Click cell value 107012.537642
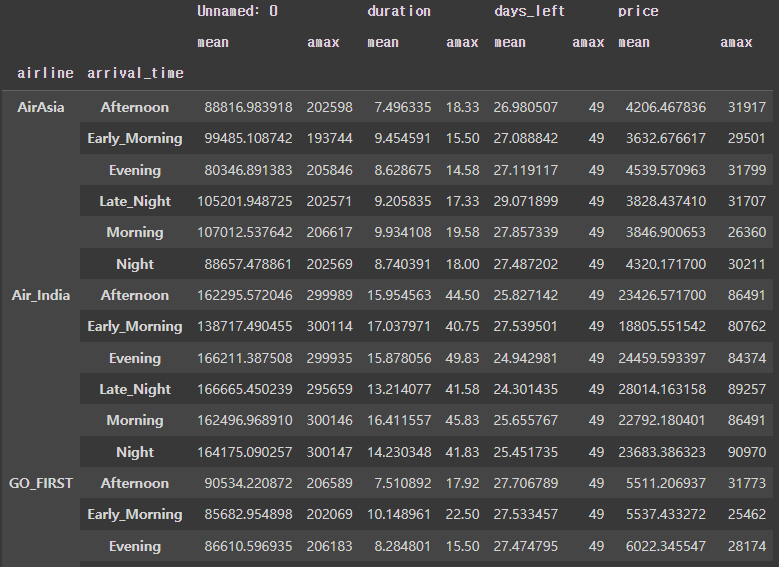 pos(245,233)
